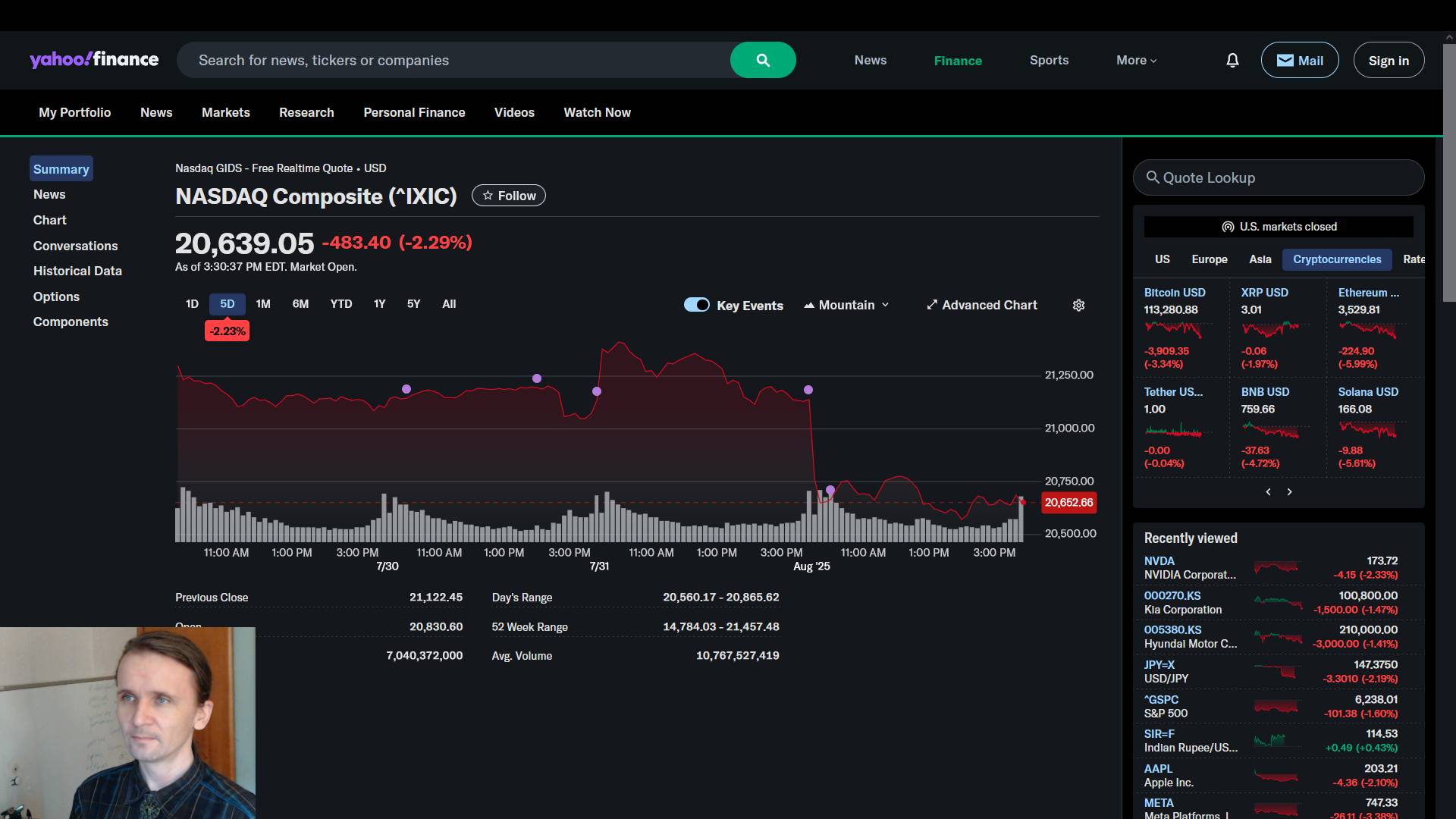Open chart settings gear icon

coord(1078,305)
